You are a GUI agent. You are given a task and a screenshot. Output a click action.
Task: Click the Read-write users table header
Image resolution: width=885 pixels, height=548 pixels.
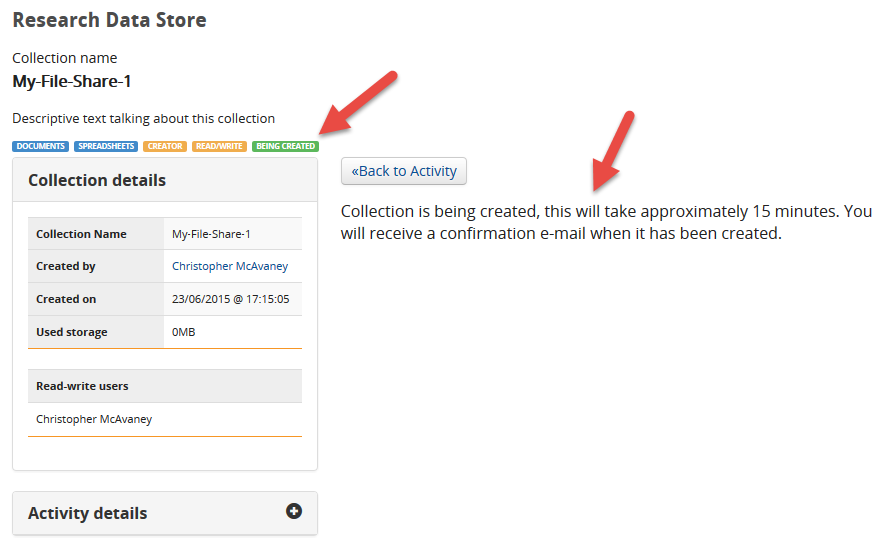point(165,386)
